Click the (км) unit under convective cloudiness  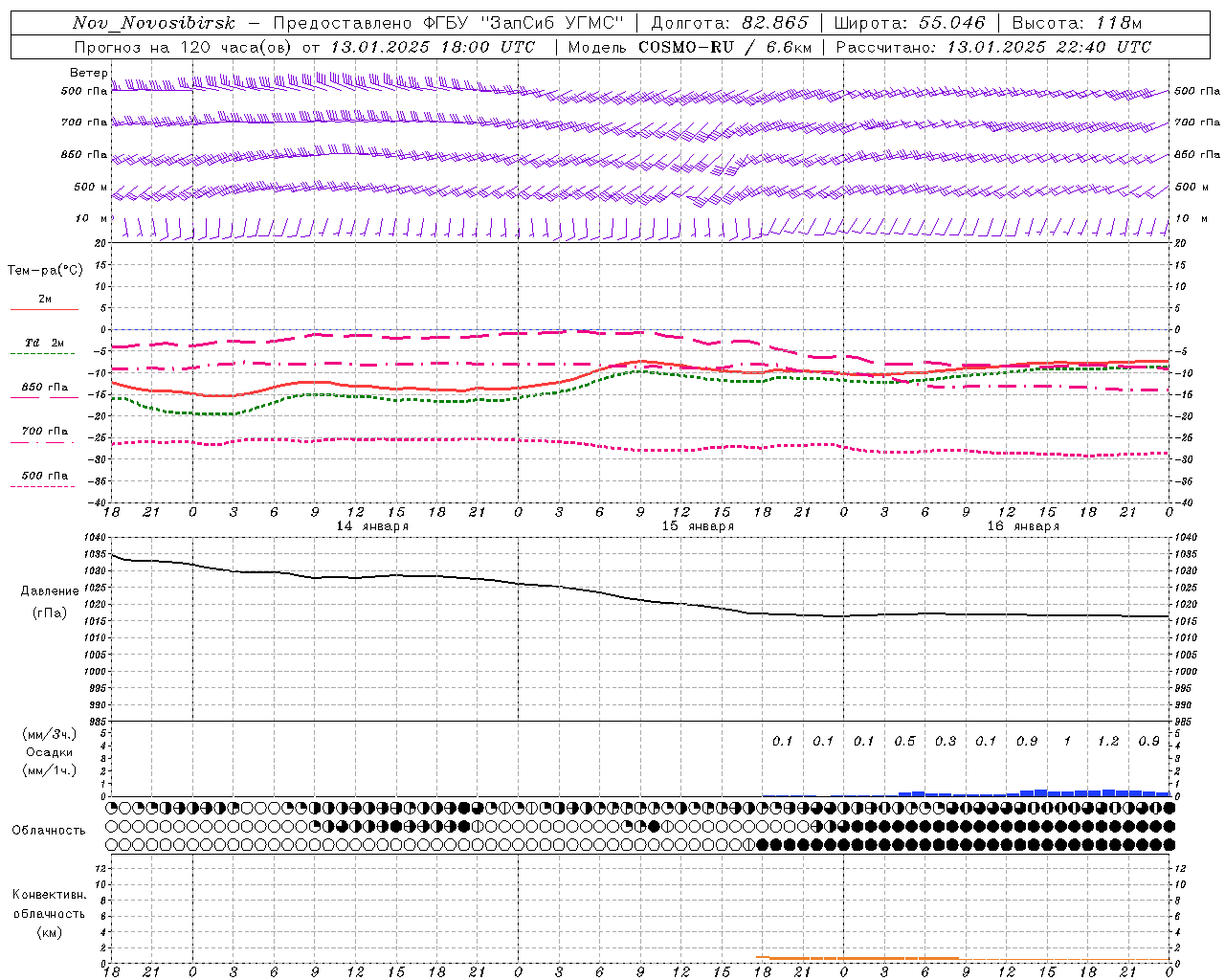coord(49,932)
